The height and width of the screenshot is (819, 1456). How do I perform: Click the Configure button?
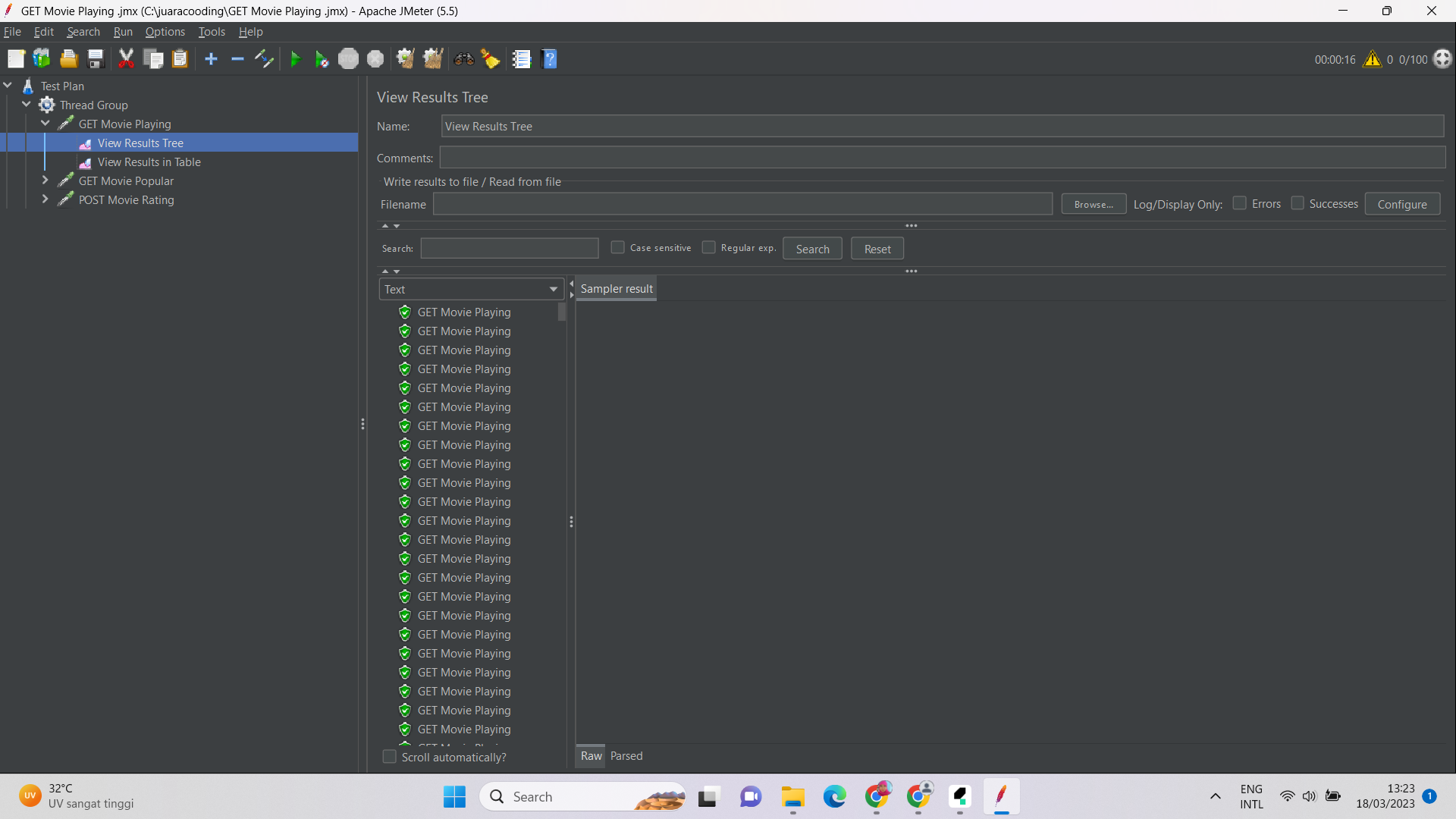(1401, 203)
